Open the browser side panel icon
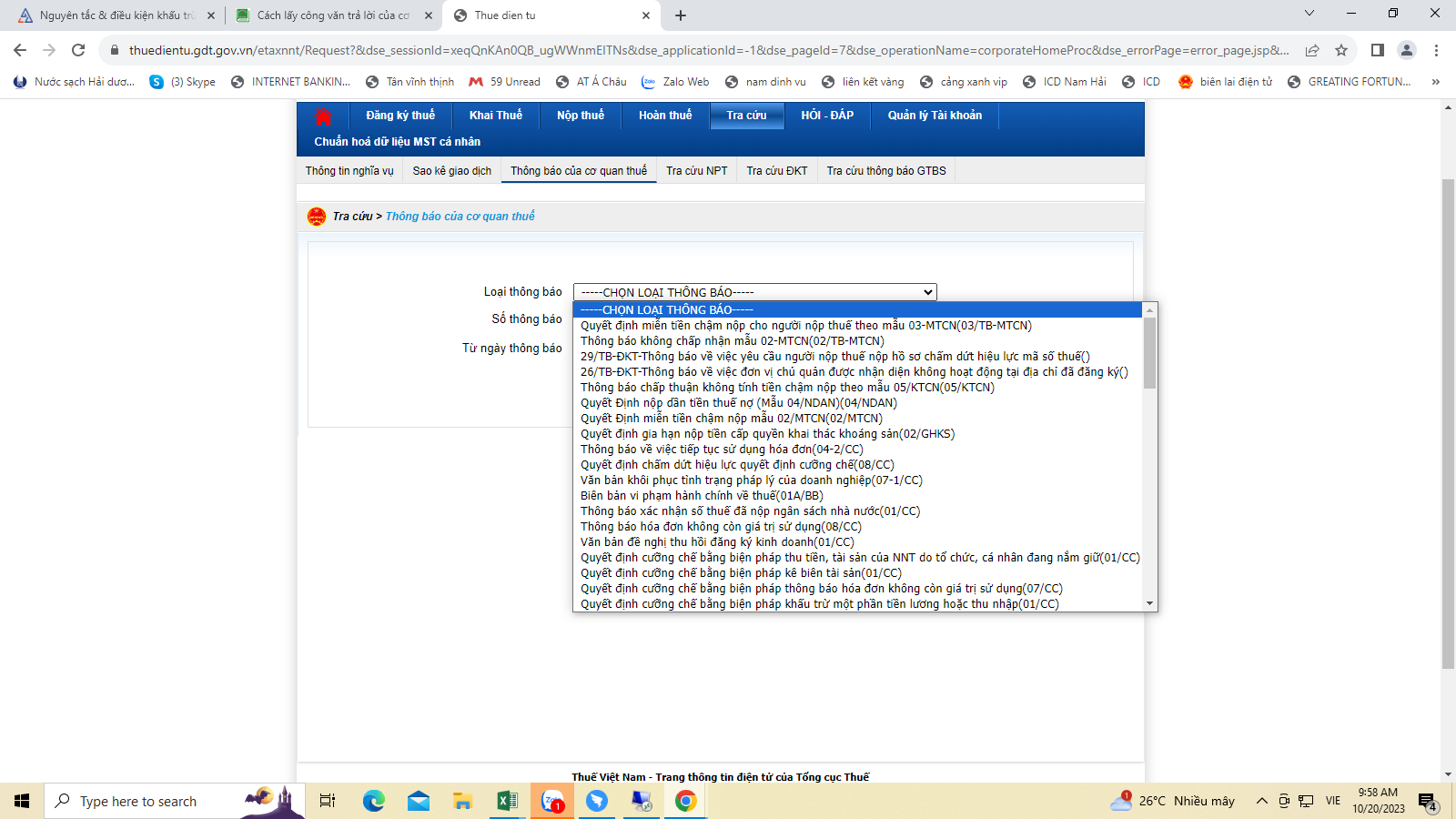This screenshot has width=1456, height=819. [1377, 50]
